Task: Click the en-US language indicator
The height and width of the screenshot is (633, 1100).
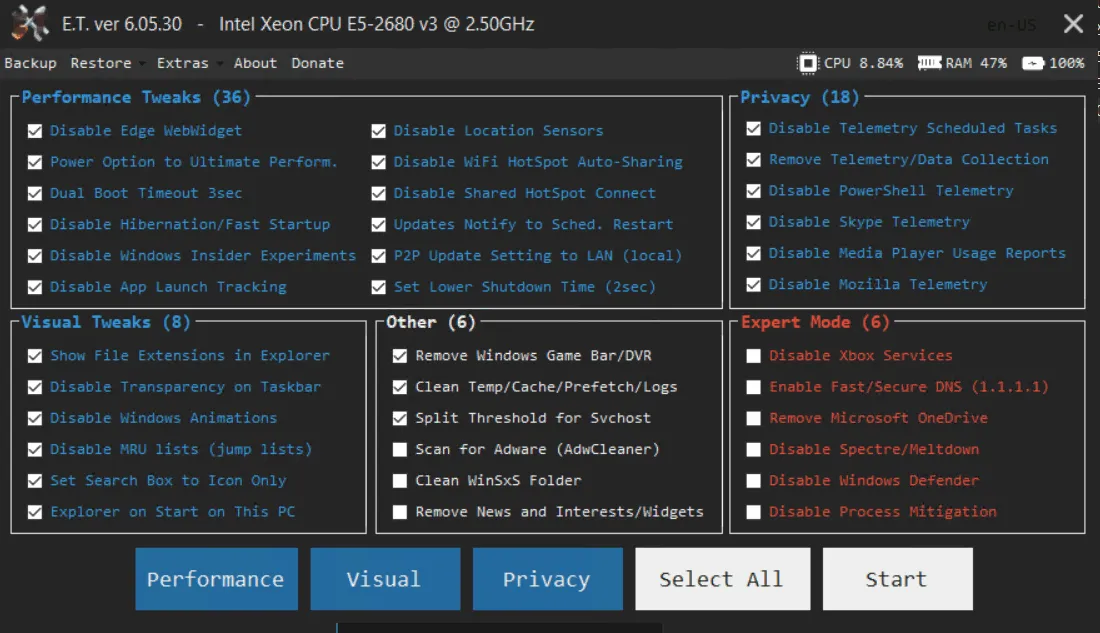Action: [1011, 25]
